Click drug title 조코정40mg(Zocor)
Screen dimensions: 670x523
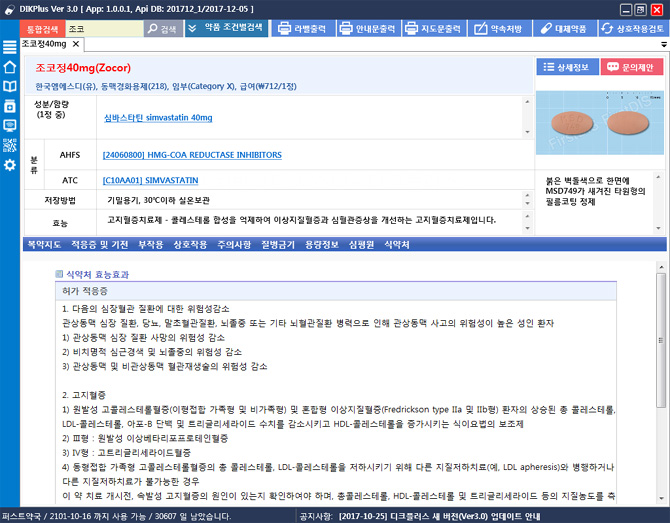tap(83, 68)
